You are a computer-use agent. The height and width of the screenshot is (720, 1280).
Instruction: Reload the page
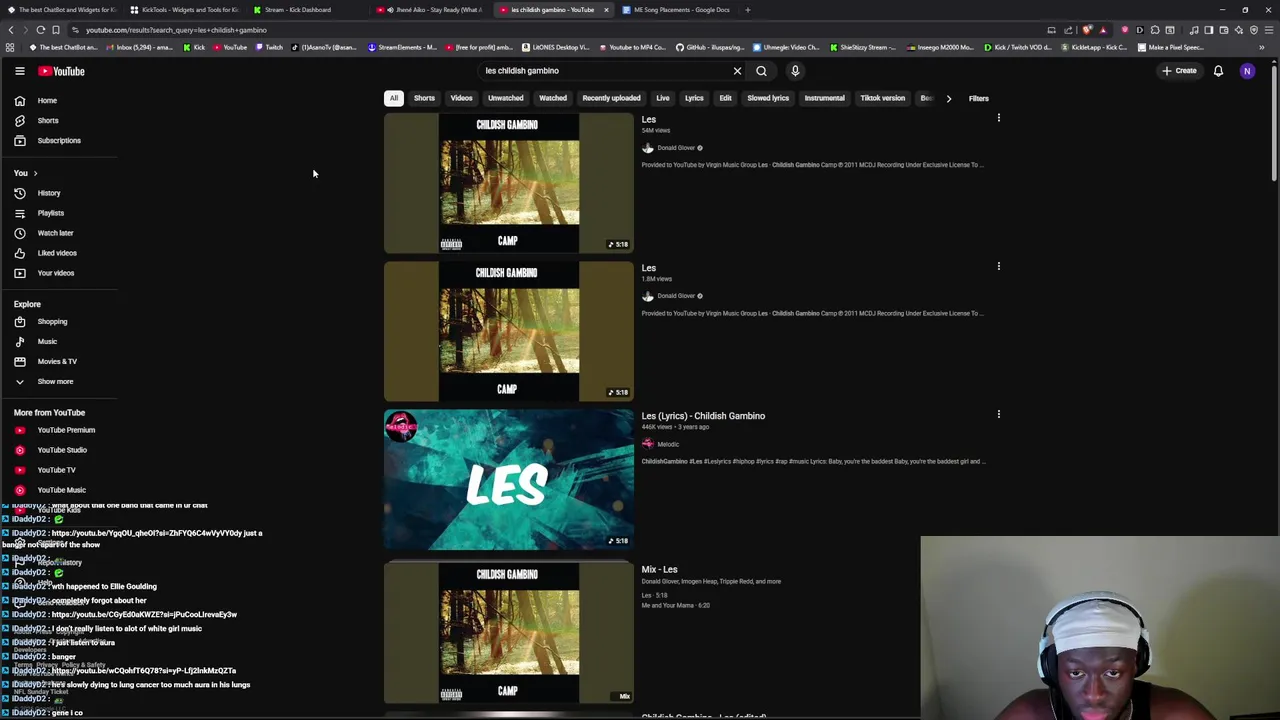(41, 30)
